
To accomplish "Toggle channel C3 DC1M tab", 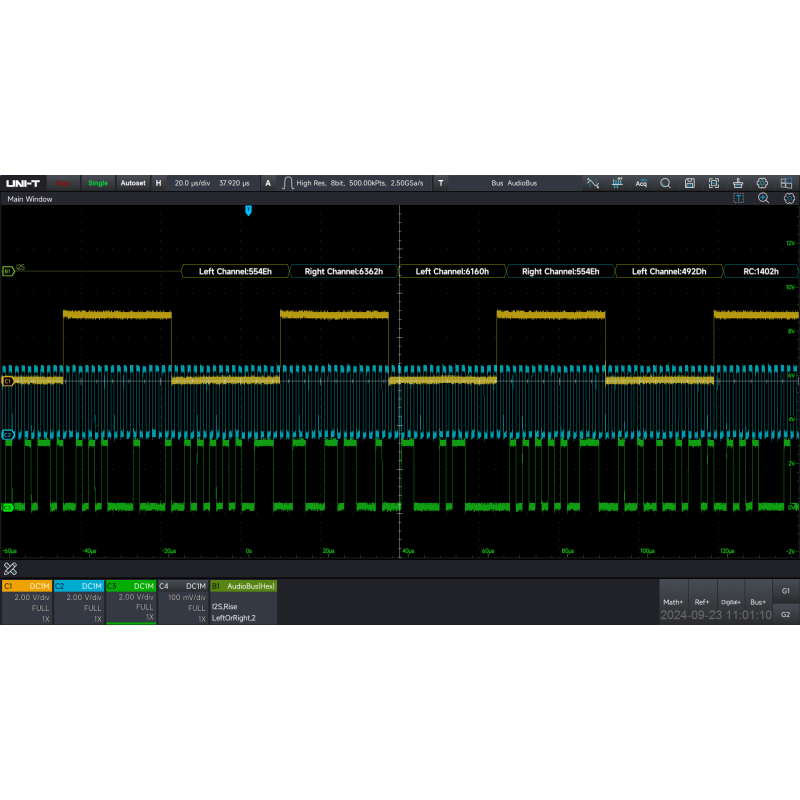I will pyautogui.click(x=131, y=586).
